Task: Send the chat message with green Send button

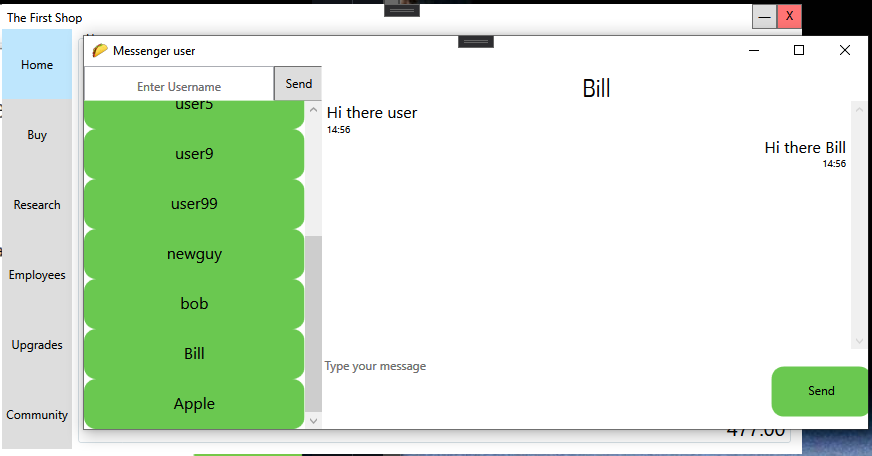Action: (820, 391)
